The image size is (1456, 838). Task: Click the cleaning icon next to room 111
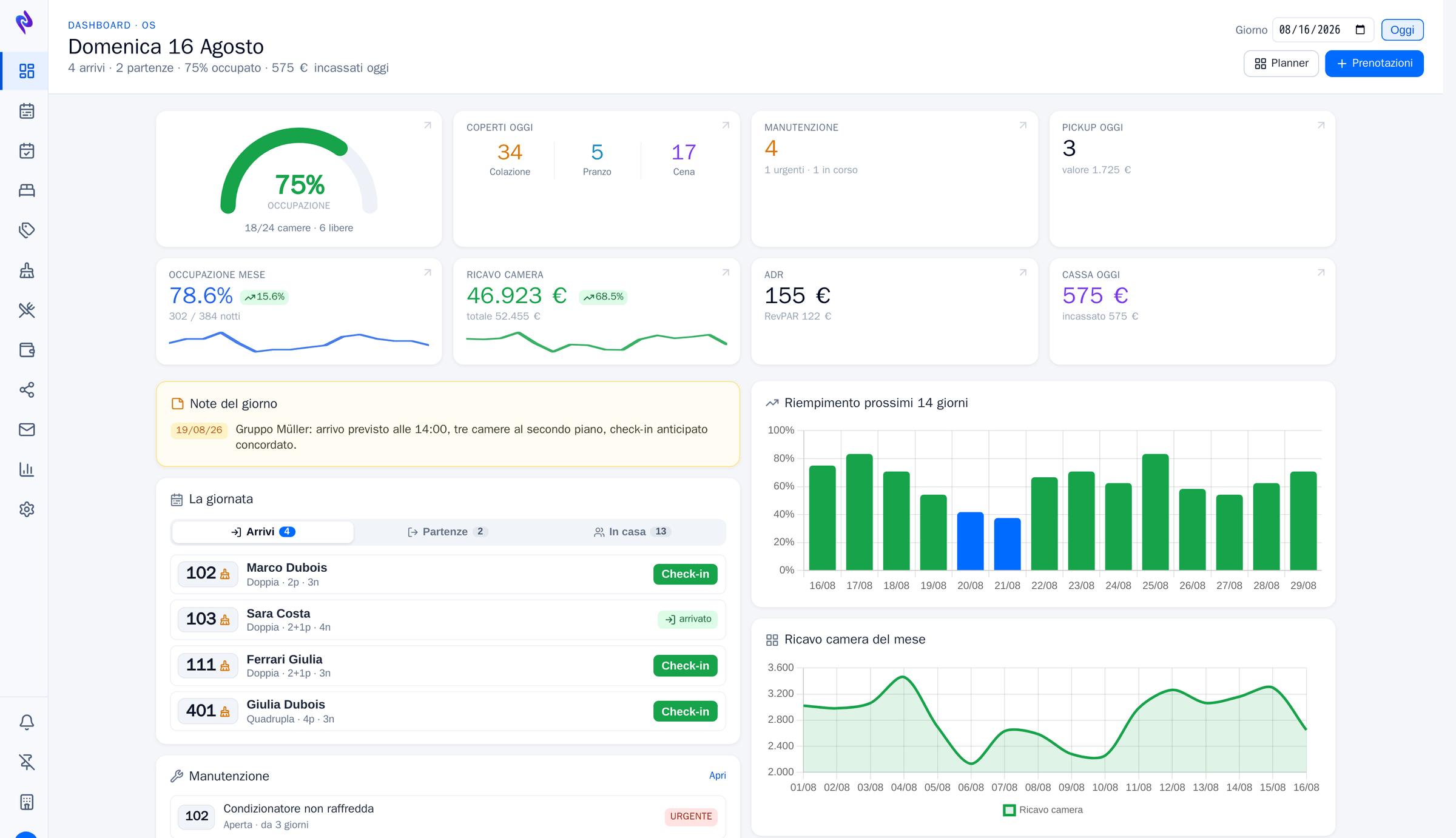(x=225, y=666)
